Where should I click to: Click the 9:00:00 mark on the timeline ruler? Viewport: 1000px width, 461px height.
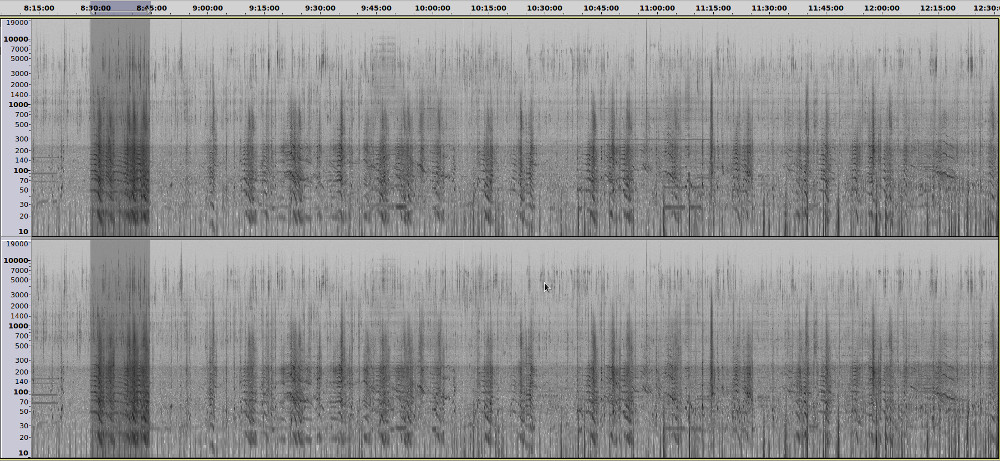[207, 8]
